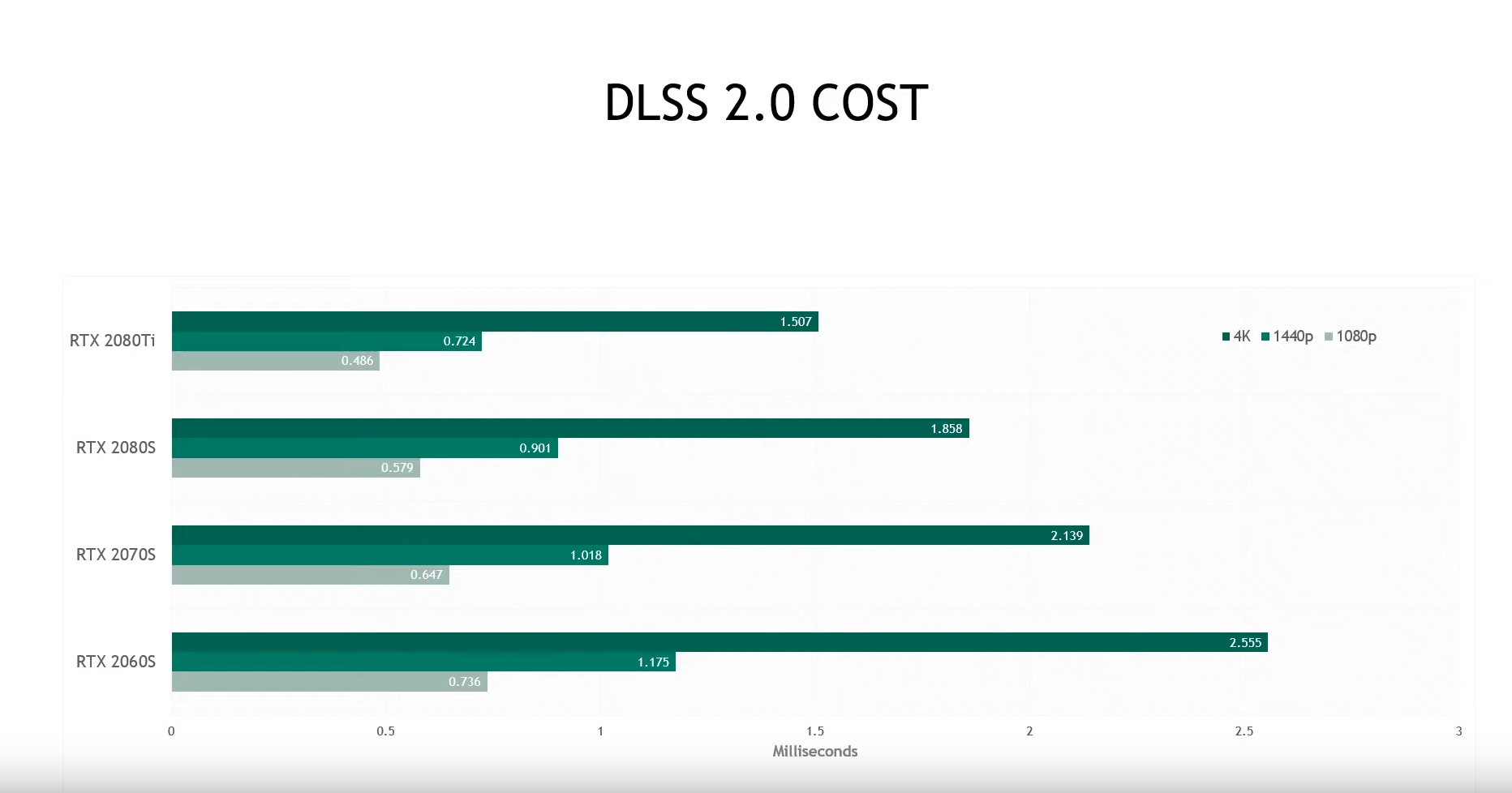Image resolution: width=1512 pixels, height=793 pixels.
Task: Select the DLSS 2.0 COST chart title
Action: click(766, 103)
